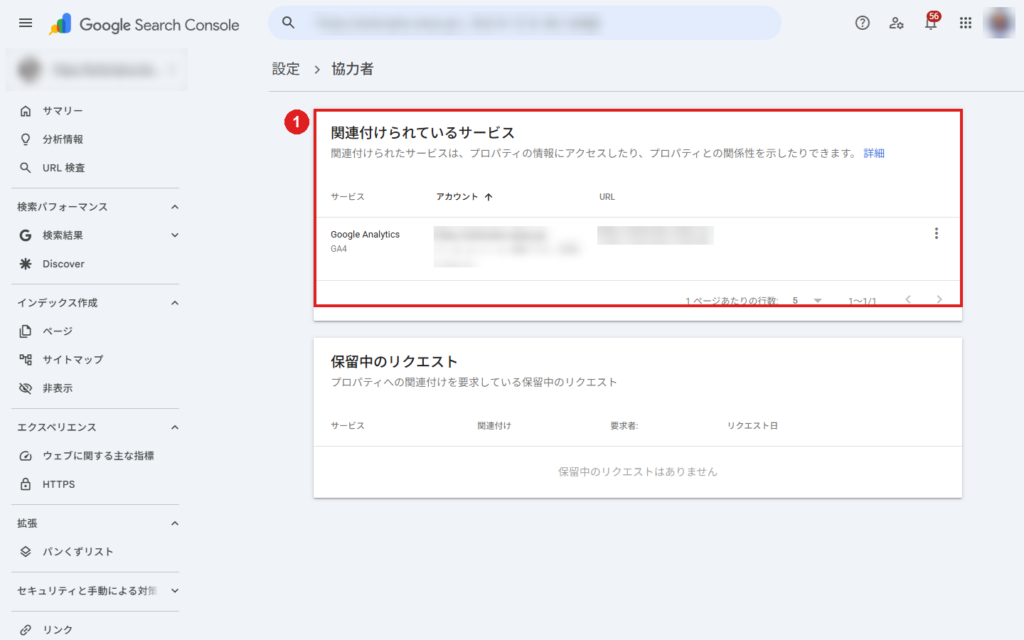
Task: Open users and permissions icon
Action: pos(896,24)
